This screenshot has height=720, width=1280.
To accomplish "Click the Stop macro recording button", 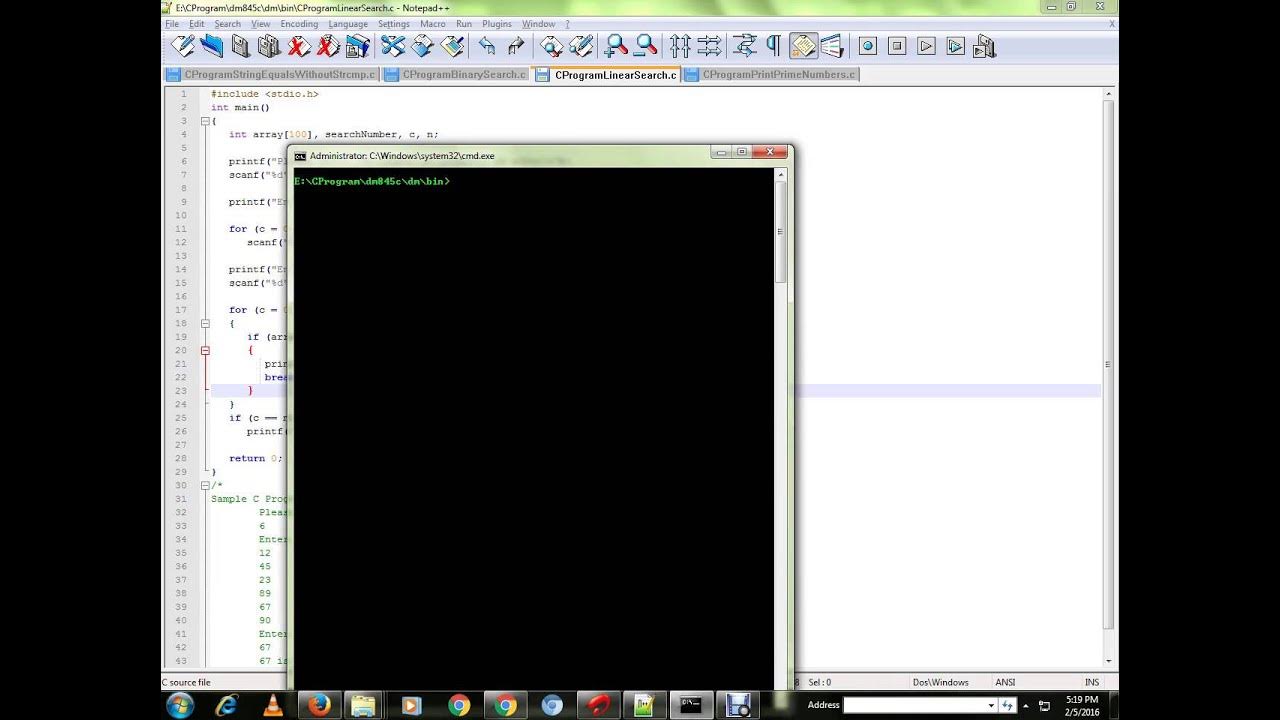I will coord(897,46).
